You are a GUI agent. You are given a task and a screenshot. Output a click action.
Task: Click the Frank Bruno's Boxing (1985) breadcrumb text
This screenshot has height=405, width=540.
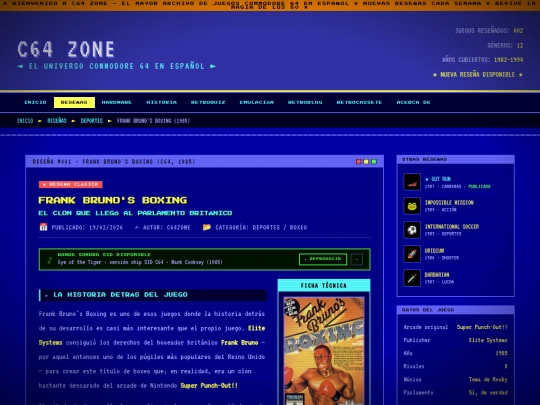[153, 121]
